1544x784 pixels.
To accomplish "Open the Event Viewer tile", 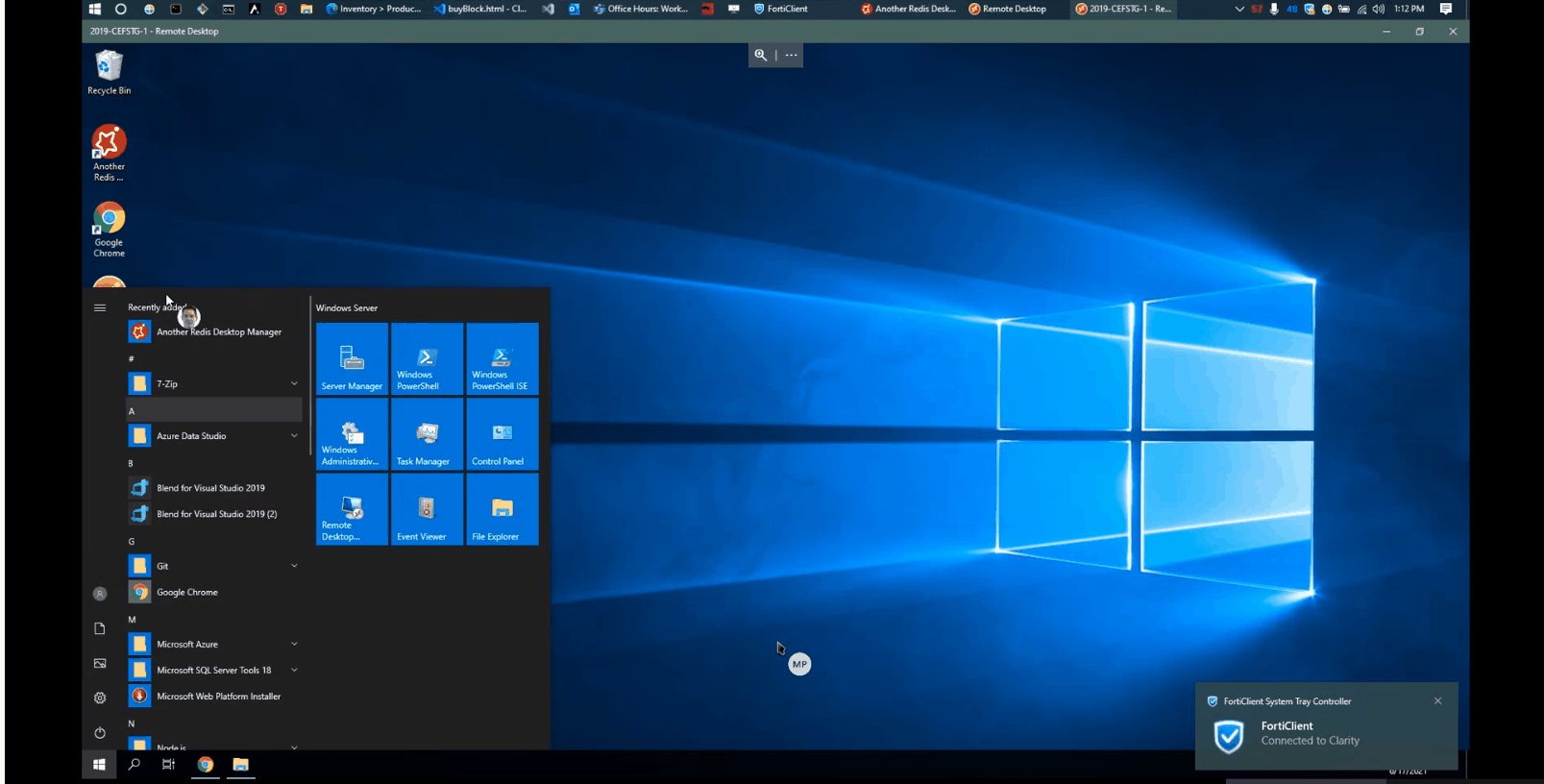I will (427, 509).
